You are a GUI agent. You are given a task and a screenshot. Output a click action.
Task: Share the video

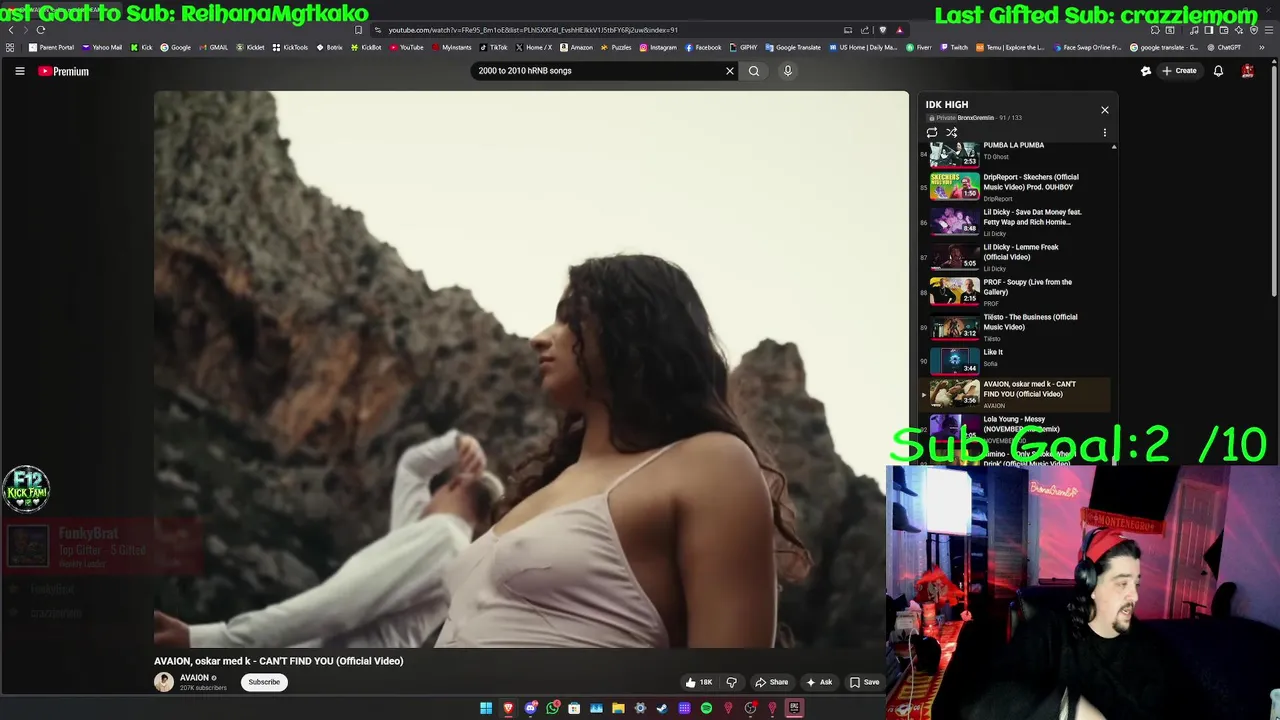pyautogui.click(x=771, y=682)
